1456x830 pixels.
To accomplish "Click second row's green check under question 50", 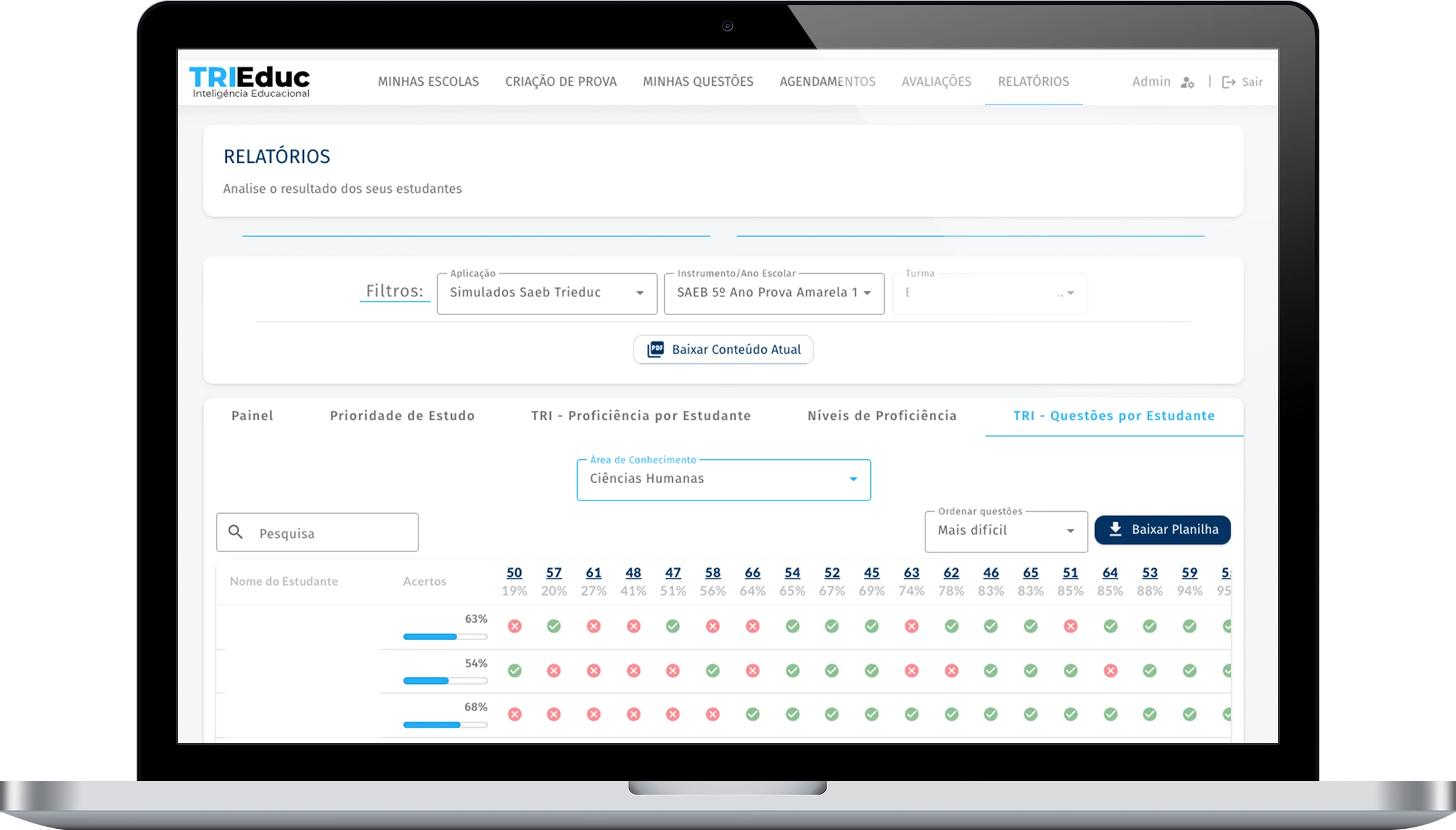I will tap(514, 670).
